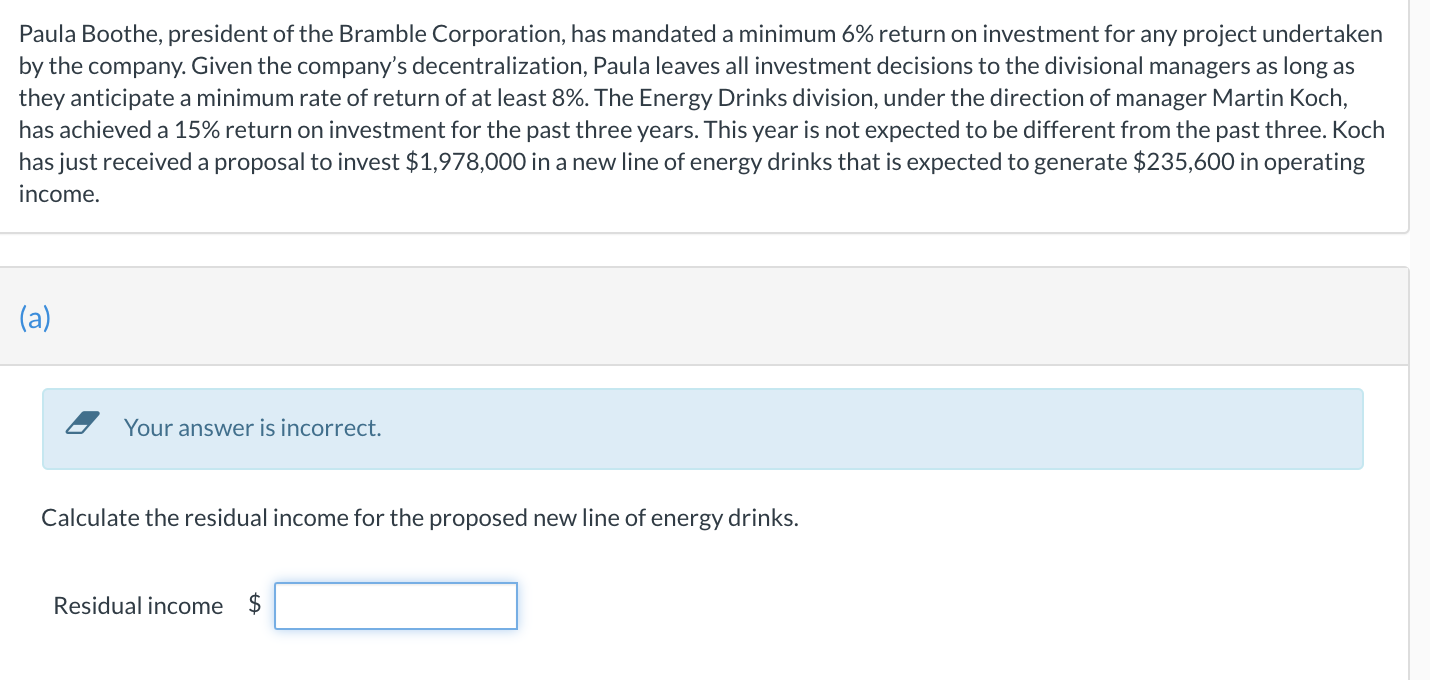Focus the Residual income input field
Viewport: 1430px width, 680px height.
[396, 606]
